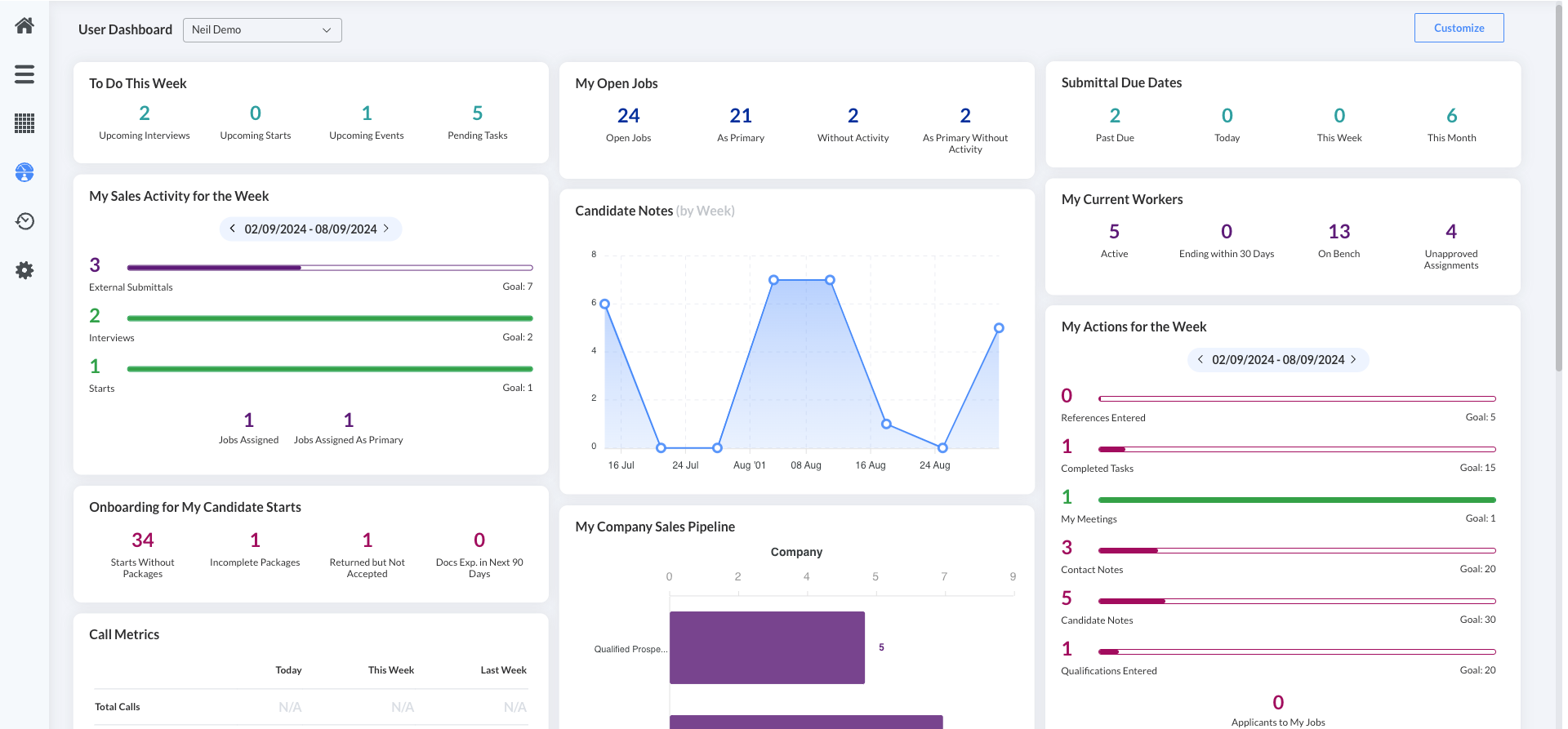1568x729 pixels.
Task: Click the Qualifications Entered progress bar
Action: pyautogui.click(x=1297, y=651)
